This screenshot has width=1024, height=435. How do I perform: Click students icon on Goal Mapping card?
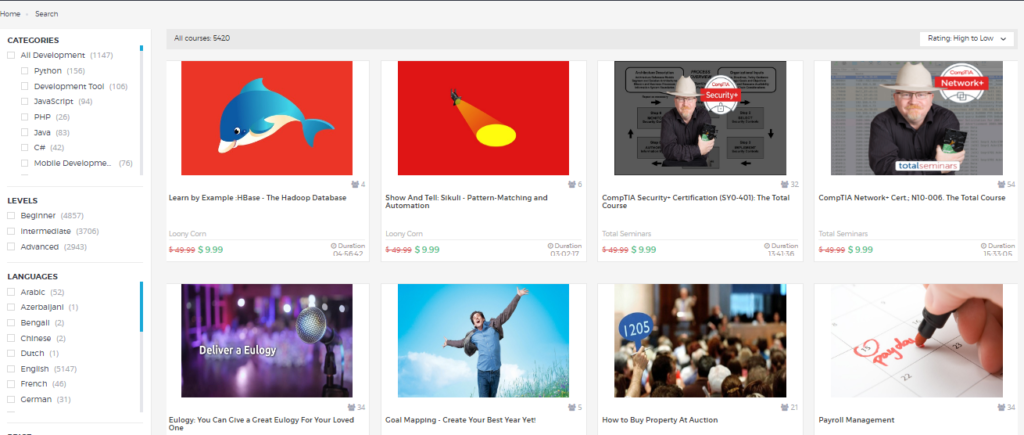[x=571, y=407]
